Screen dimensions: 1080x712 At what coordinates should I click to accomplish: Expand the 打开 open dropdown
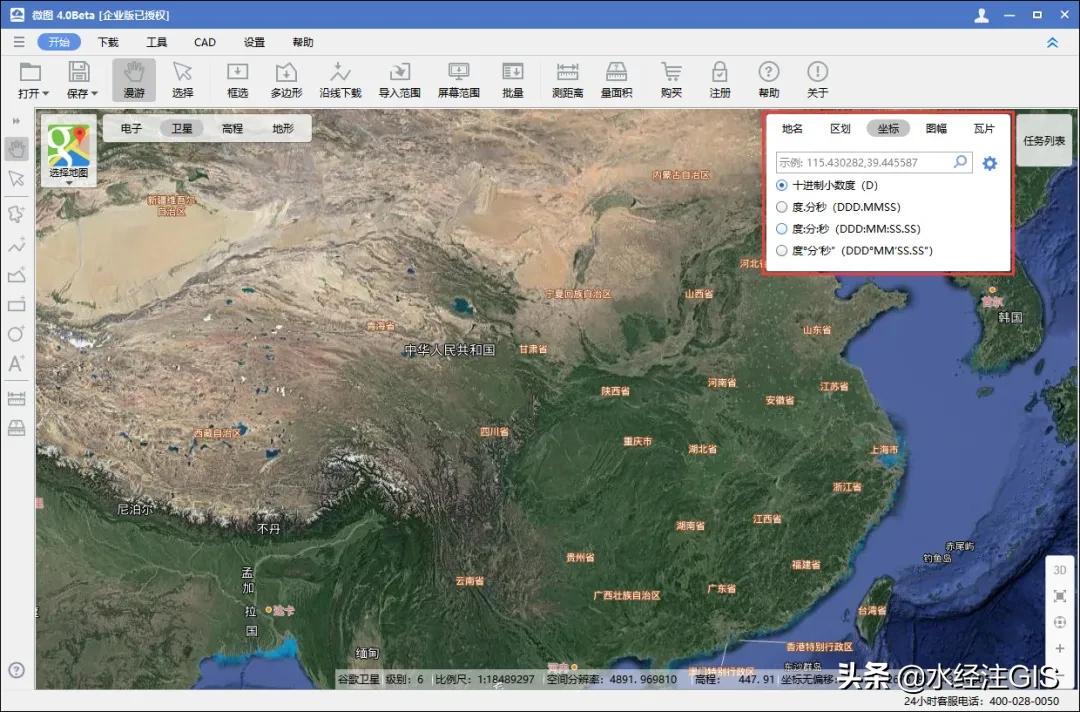pos(31,93)
